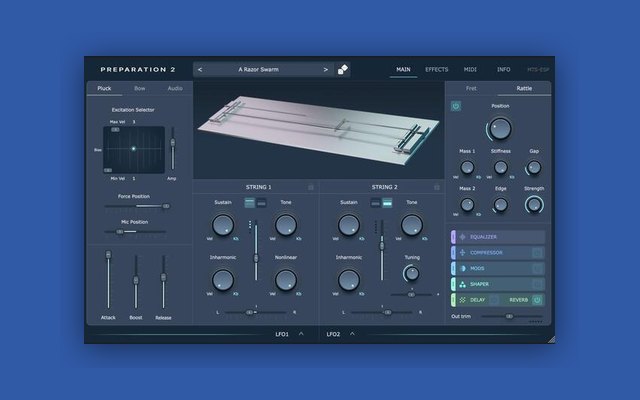Click the Rattle Gap knob

pos(534,168)
